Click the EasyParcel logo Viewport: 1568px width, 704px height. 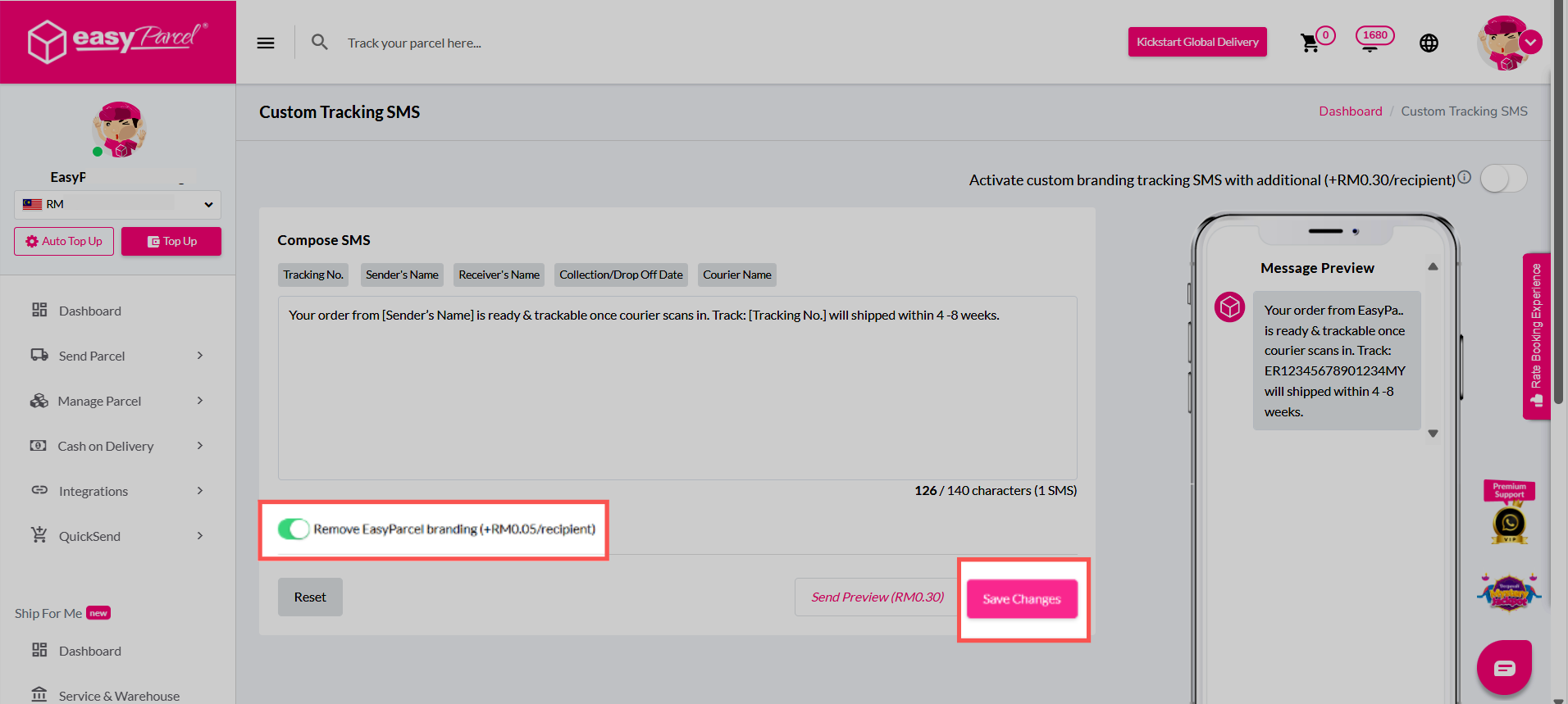(117, 41)
